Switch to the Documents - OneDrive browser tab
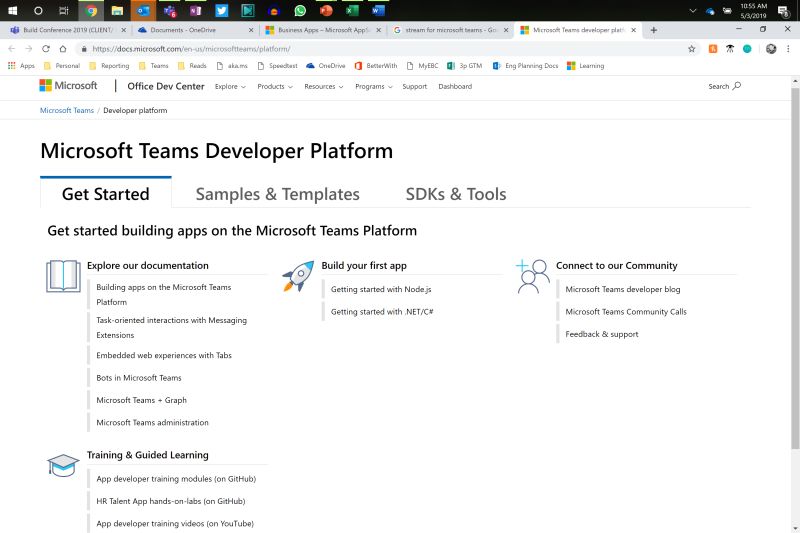Image resolution: width=800 pixels, height=533 pixels. tap(196, 30)
